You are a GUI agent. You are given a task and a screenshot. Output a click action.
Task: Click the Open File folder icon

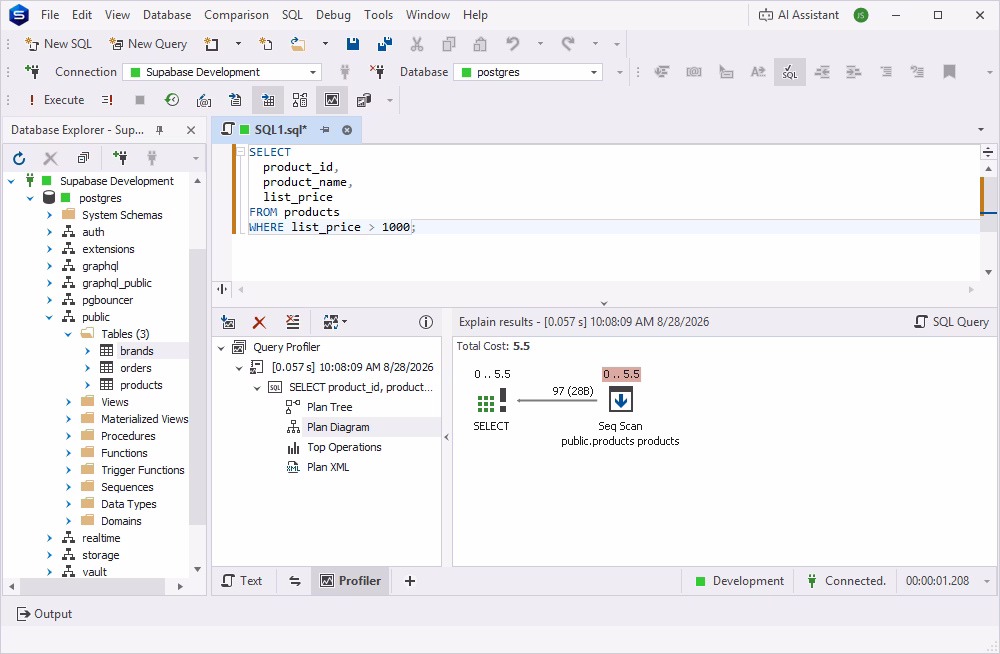pyautogui.click(x=298, y=44)
